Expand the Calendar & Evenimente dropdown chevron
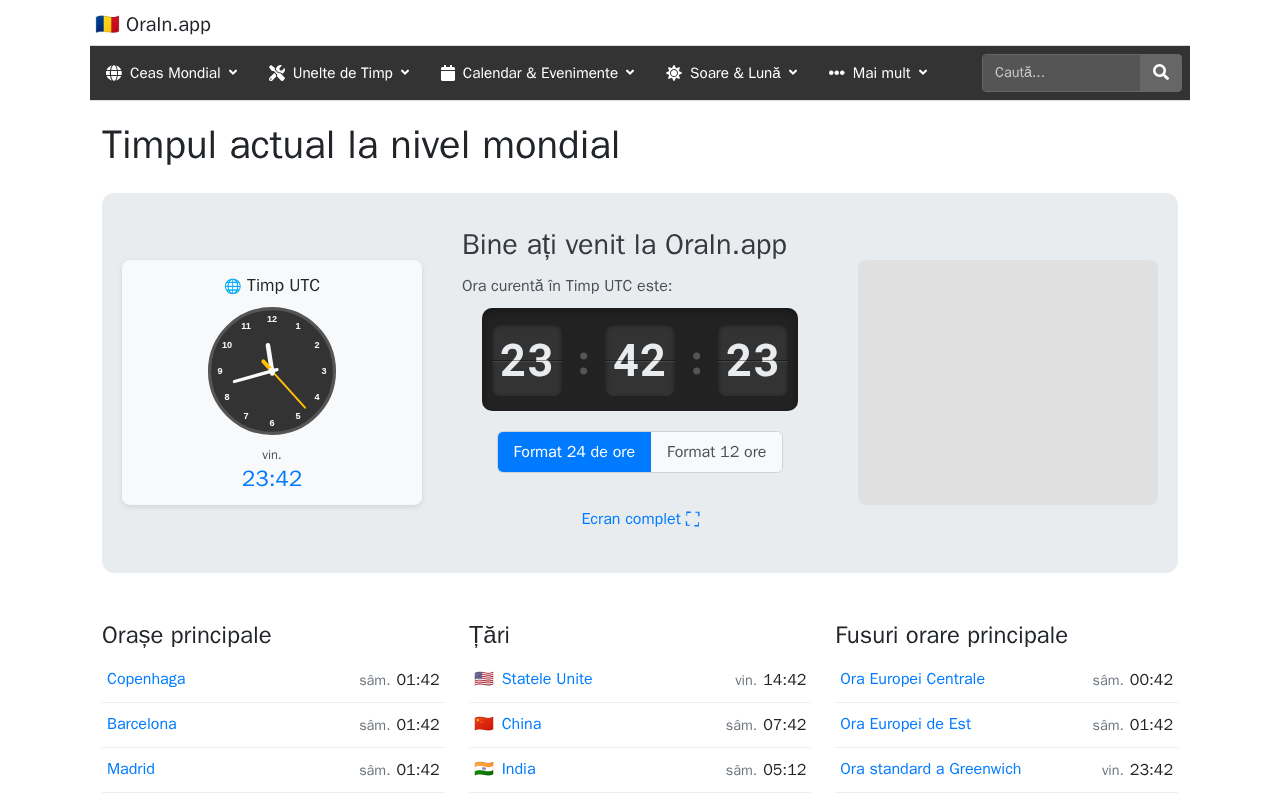1280x800 pixels. (631, 73)
